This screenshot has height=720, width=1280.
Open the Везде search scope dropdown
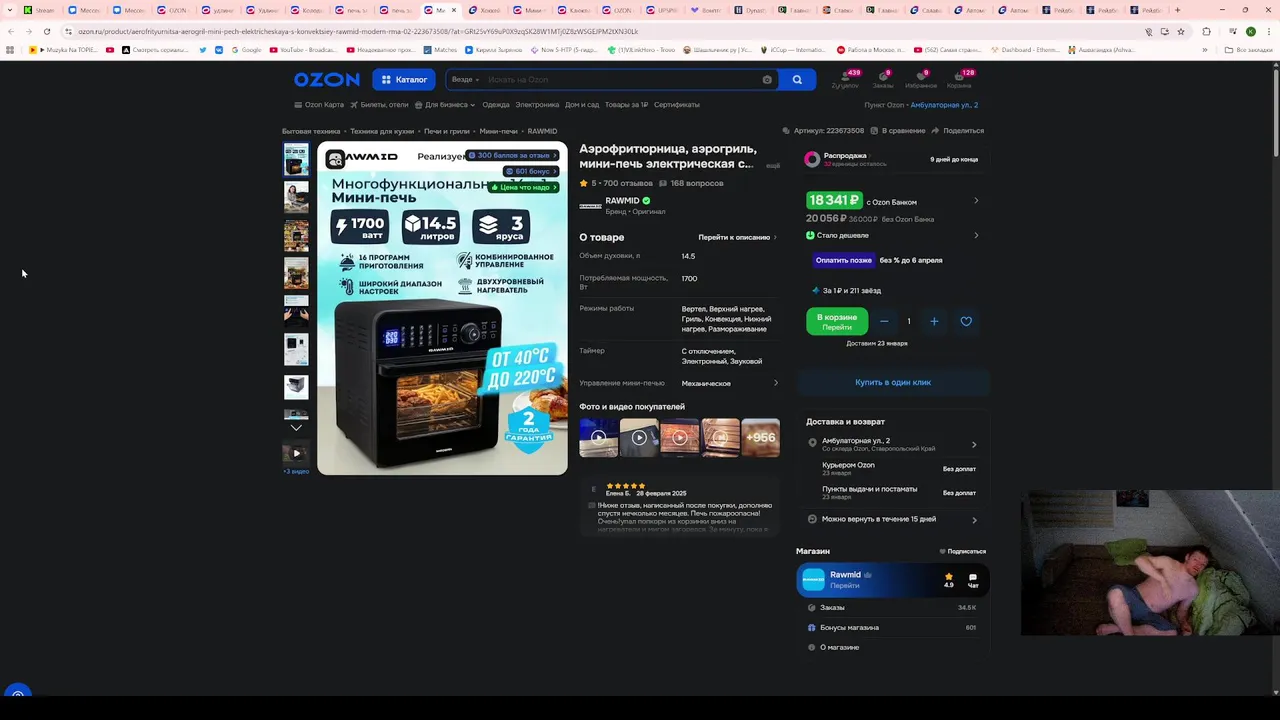click(x=465, y=80)
